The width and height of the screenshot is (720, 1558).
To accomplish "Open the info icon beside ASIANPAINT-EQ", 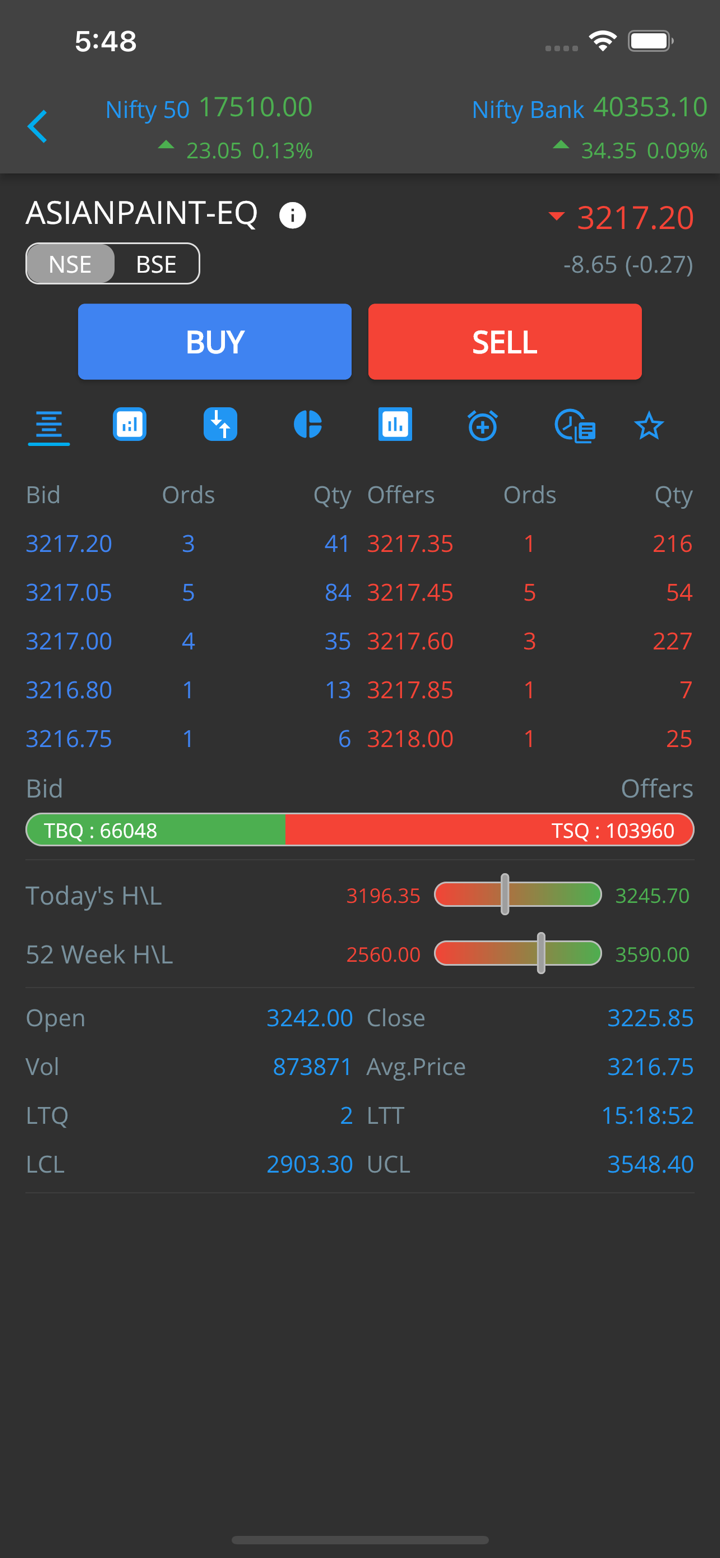I will coord(292,215).
